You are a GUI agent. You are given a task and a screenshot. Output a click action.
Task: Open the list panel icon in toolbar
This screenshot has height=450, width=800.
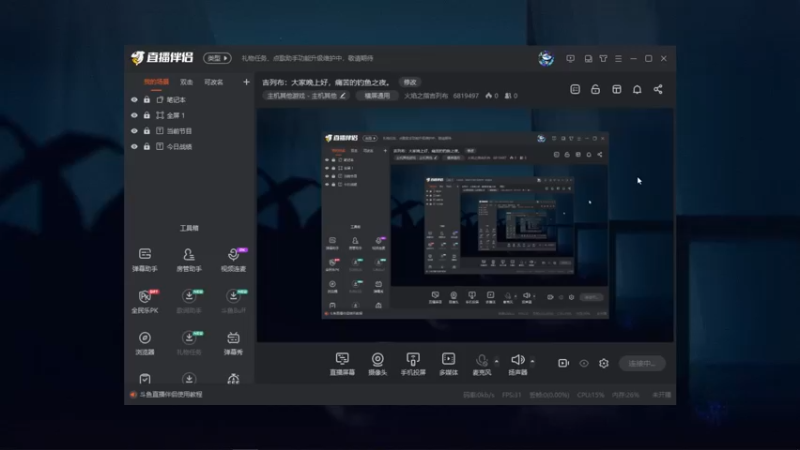point(575,89)
